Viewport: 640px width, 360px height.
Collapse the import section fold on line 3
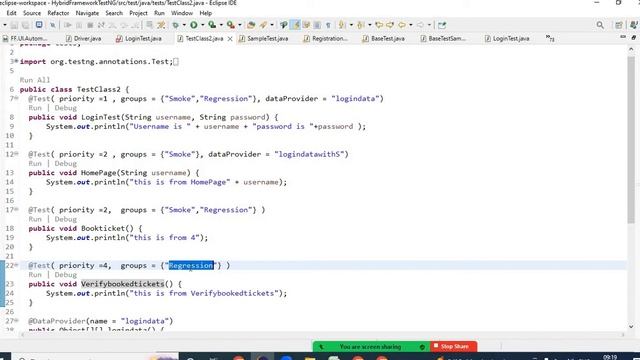(x=16, y=61)
